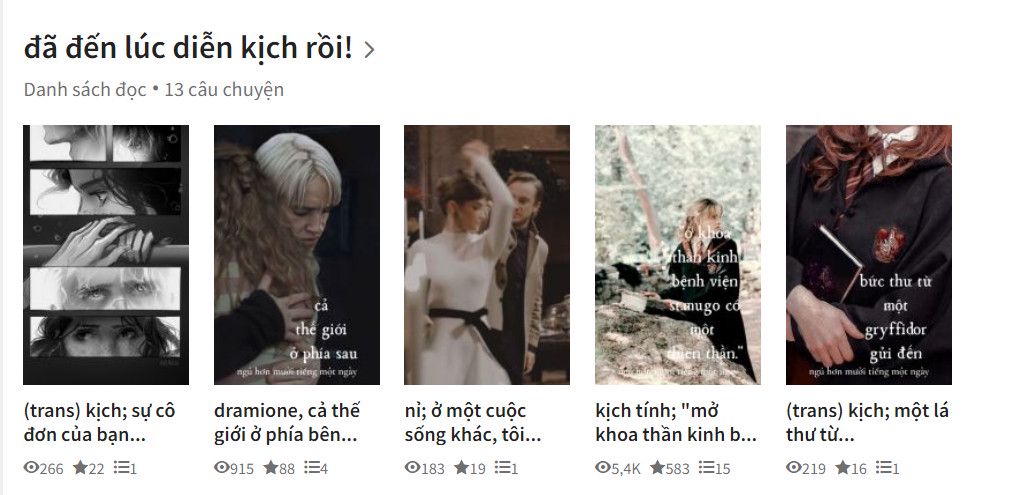The image size is (1011, 495).
Task: Expand the reading list via the title chevron arrow
Action: pyautogui.click(x=369, y=50)
